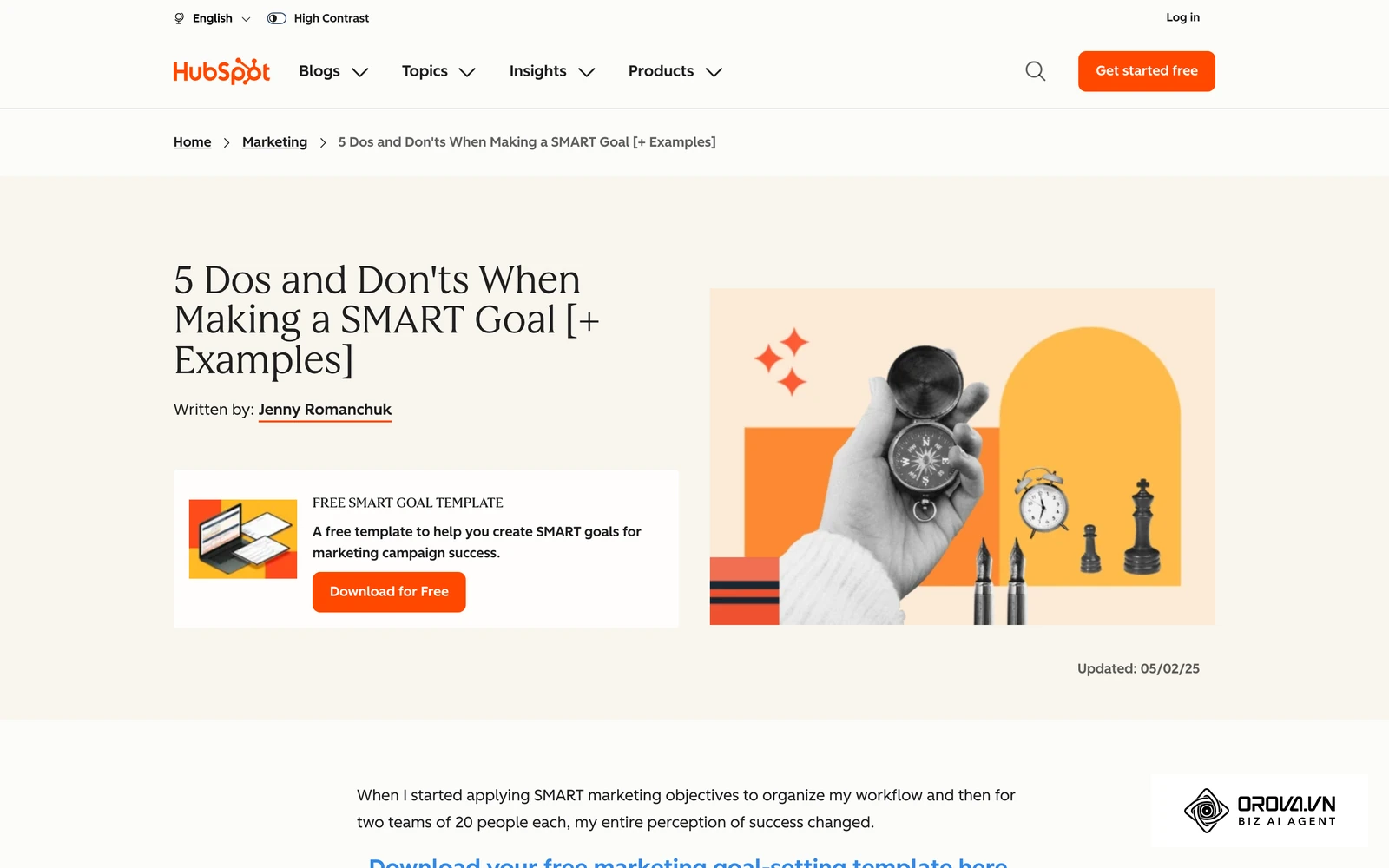Click Log in link

(x=1182, y=17)
